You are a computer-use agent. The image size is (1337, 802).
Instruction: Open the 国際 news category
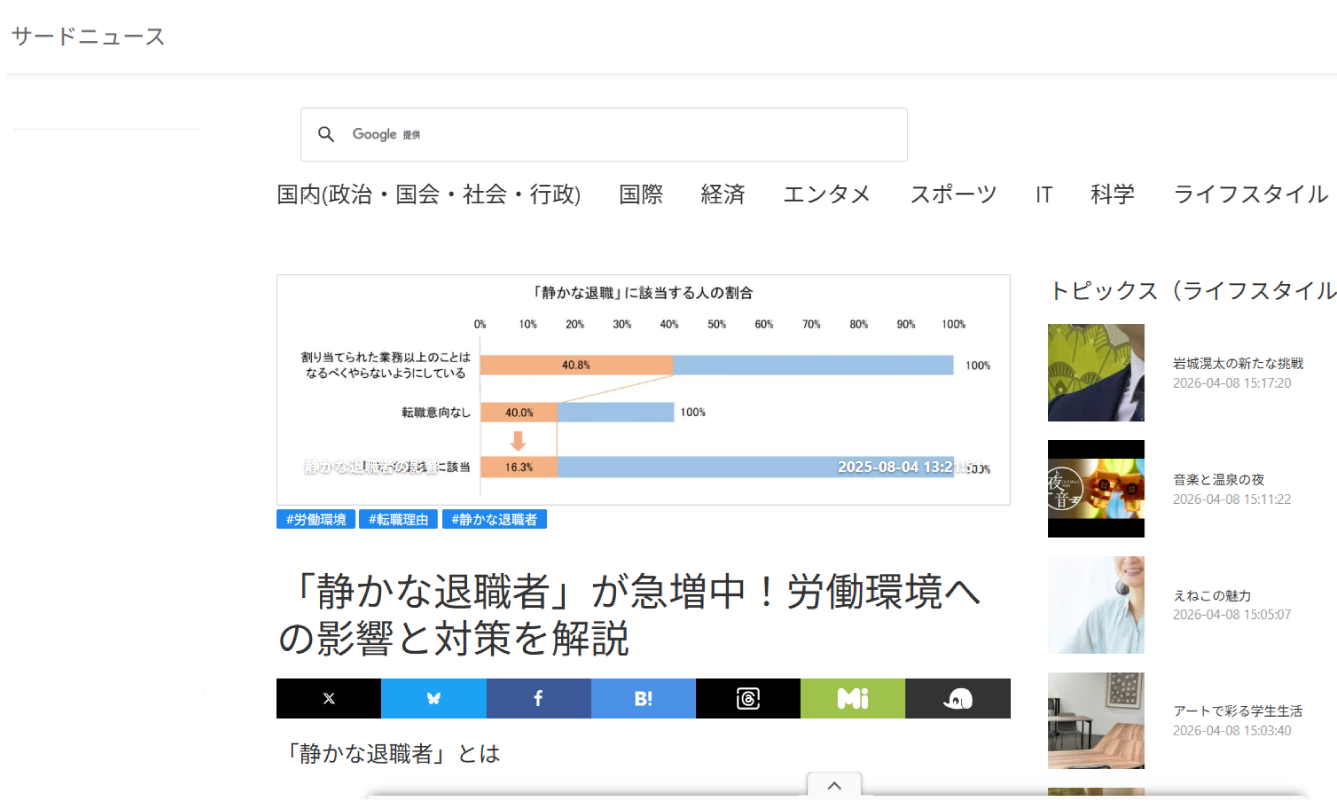coord(640,194)
